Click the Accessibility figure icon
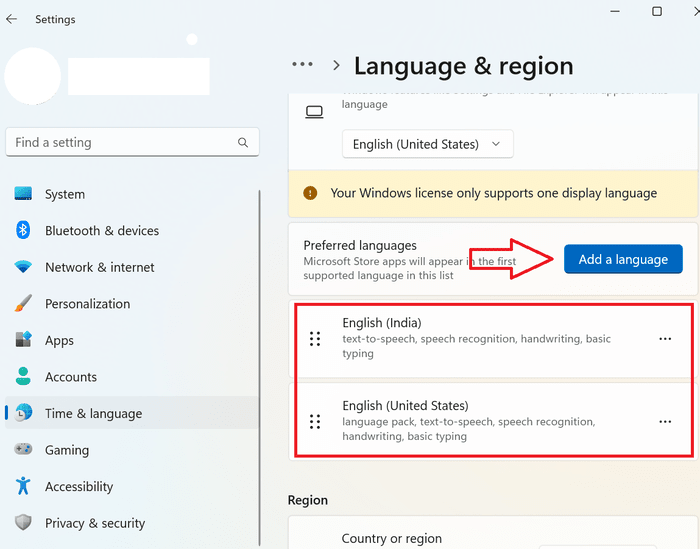The image size is (700, 549). pos(23,486)
